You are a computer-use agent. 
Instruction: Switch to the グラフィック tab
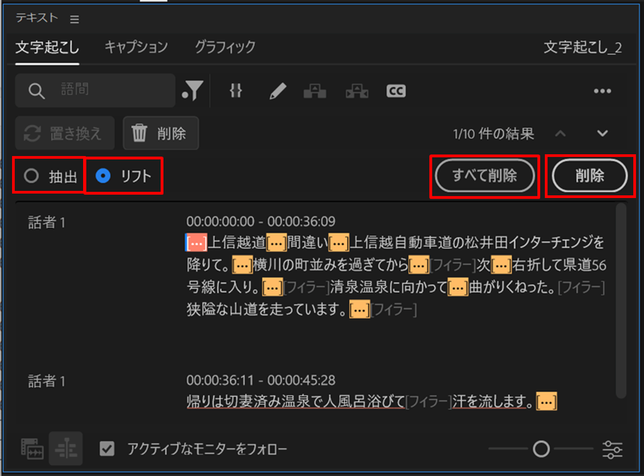click(225, 47)
